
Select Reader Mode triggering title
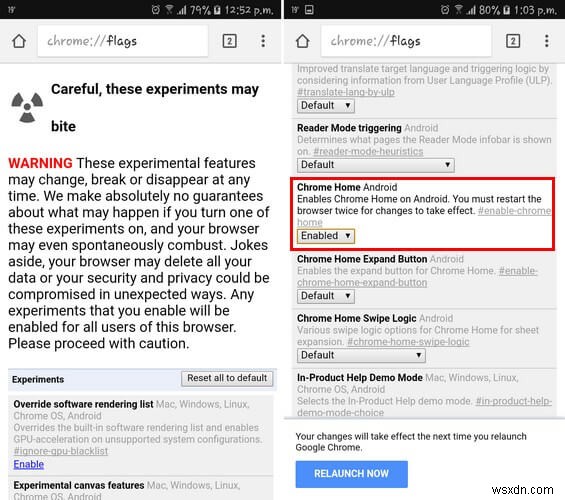349,128
